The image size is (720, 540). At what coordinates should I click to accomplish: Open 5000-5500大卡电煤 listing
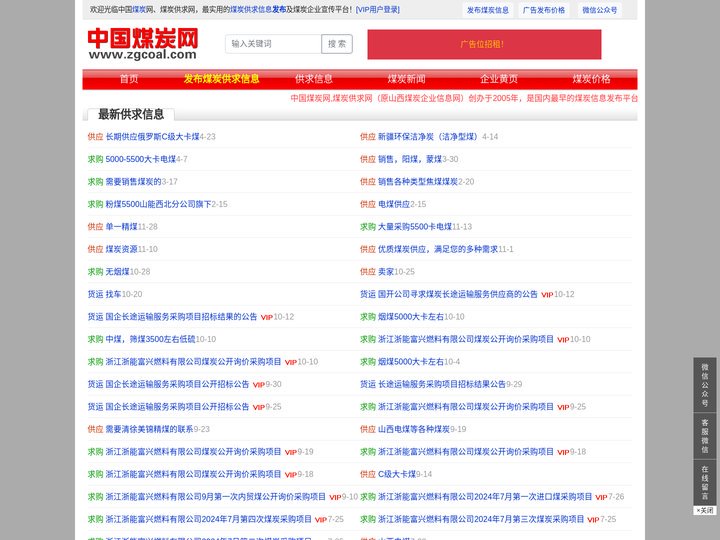coord(141,159)
